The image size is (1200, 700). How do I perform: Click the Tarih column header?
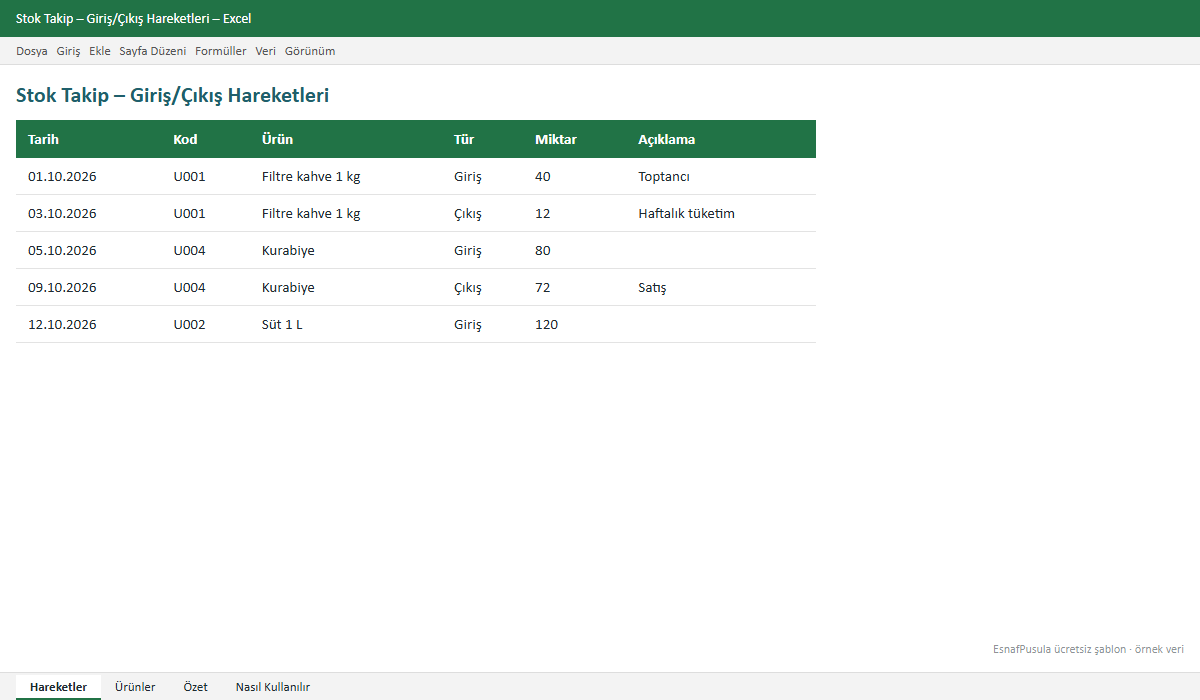tap(88, 139)
